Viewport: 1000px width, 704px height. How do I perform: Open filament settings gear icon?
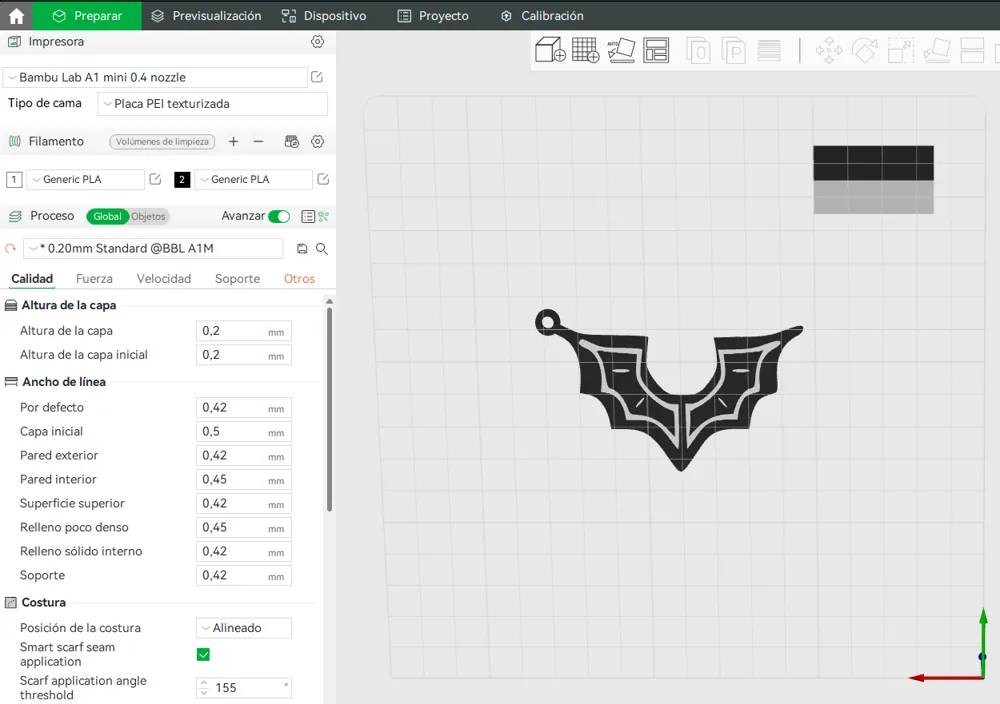317,142
